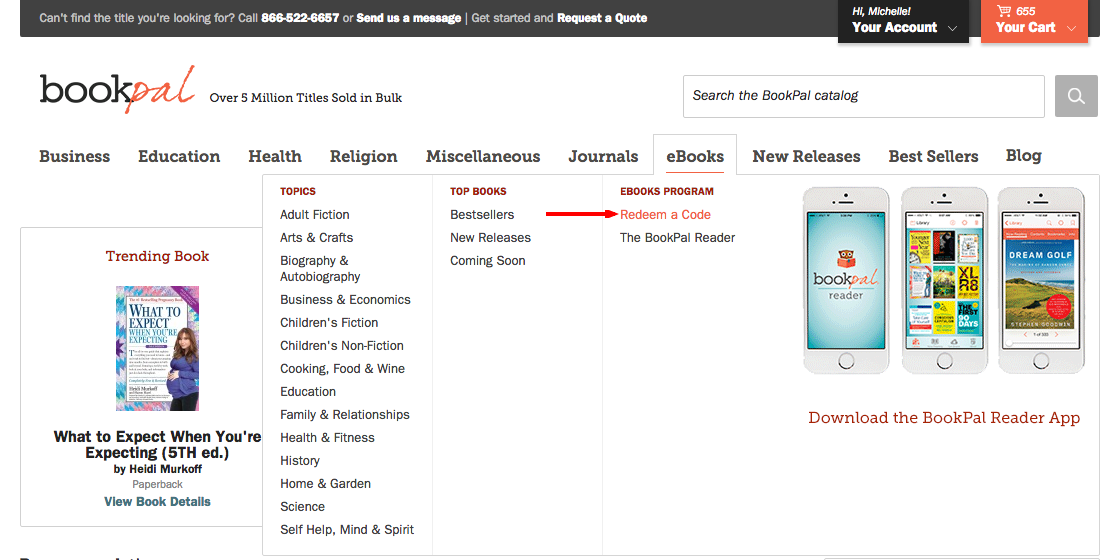
Task: Open New Releases under Top Books
Action: tap(491, 238)
